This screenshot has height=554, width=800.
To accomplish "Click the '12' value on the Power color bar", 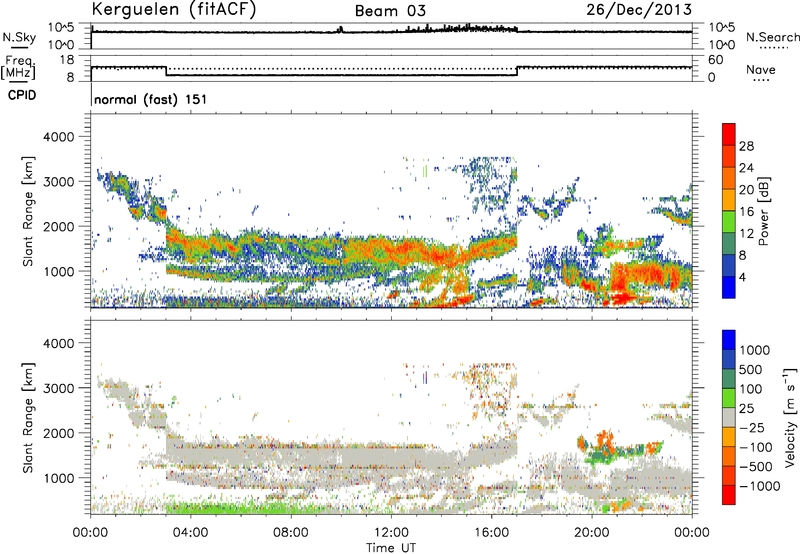I will pyautogui.click(x=746, y=234).
